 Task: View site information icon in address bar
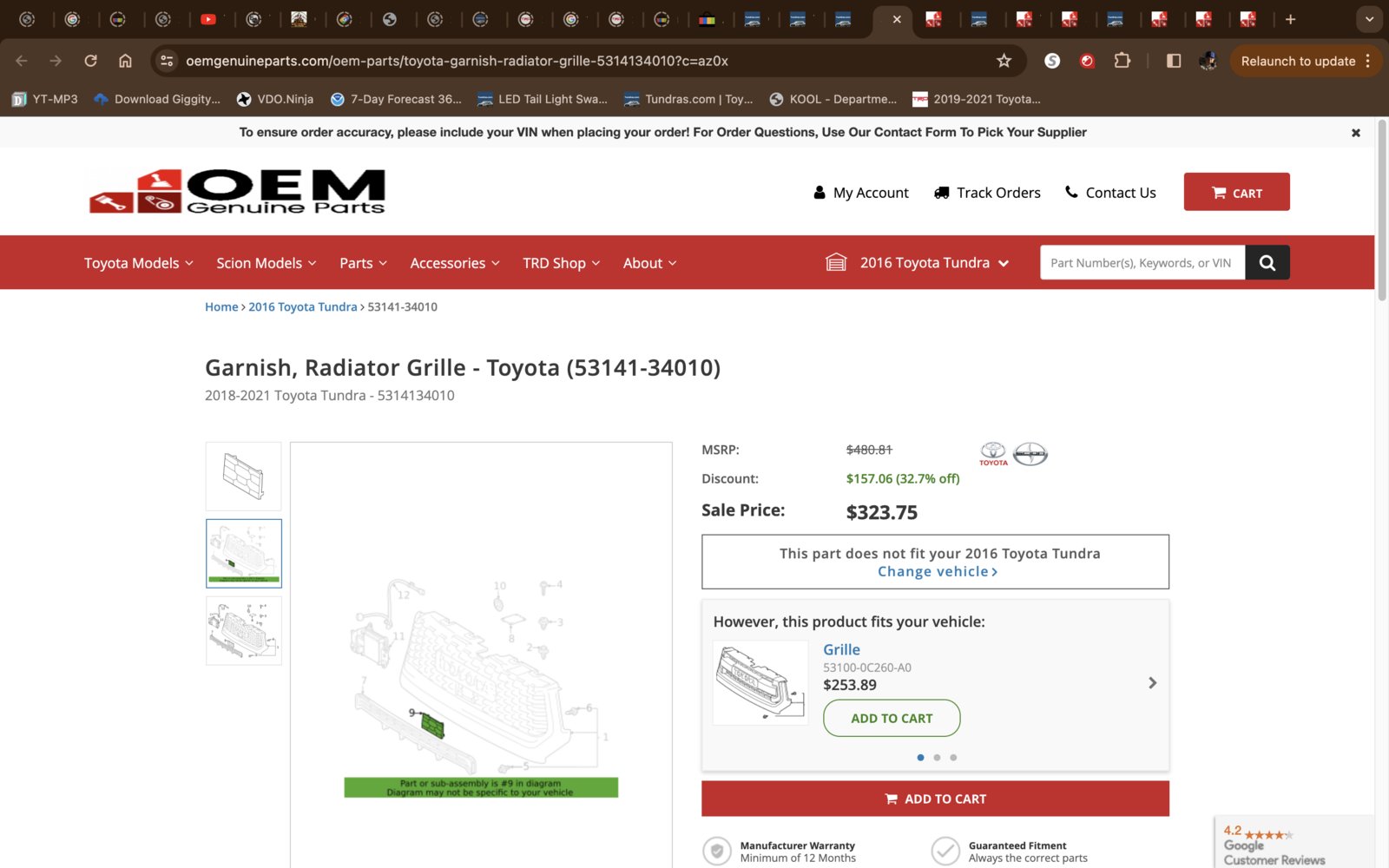pos(167,61)
